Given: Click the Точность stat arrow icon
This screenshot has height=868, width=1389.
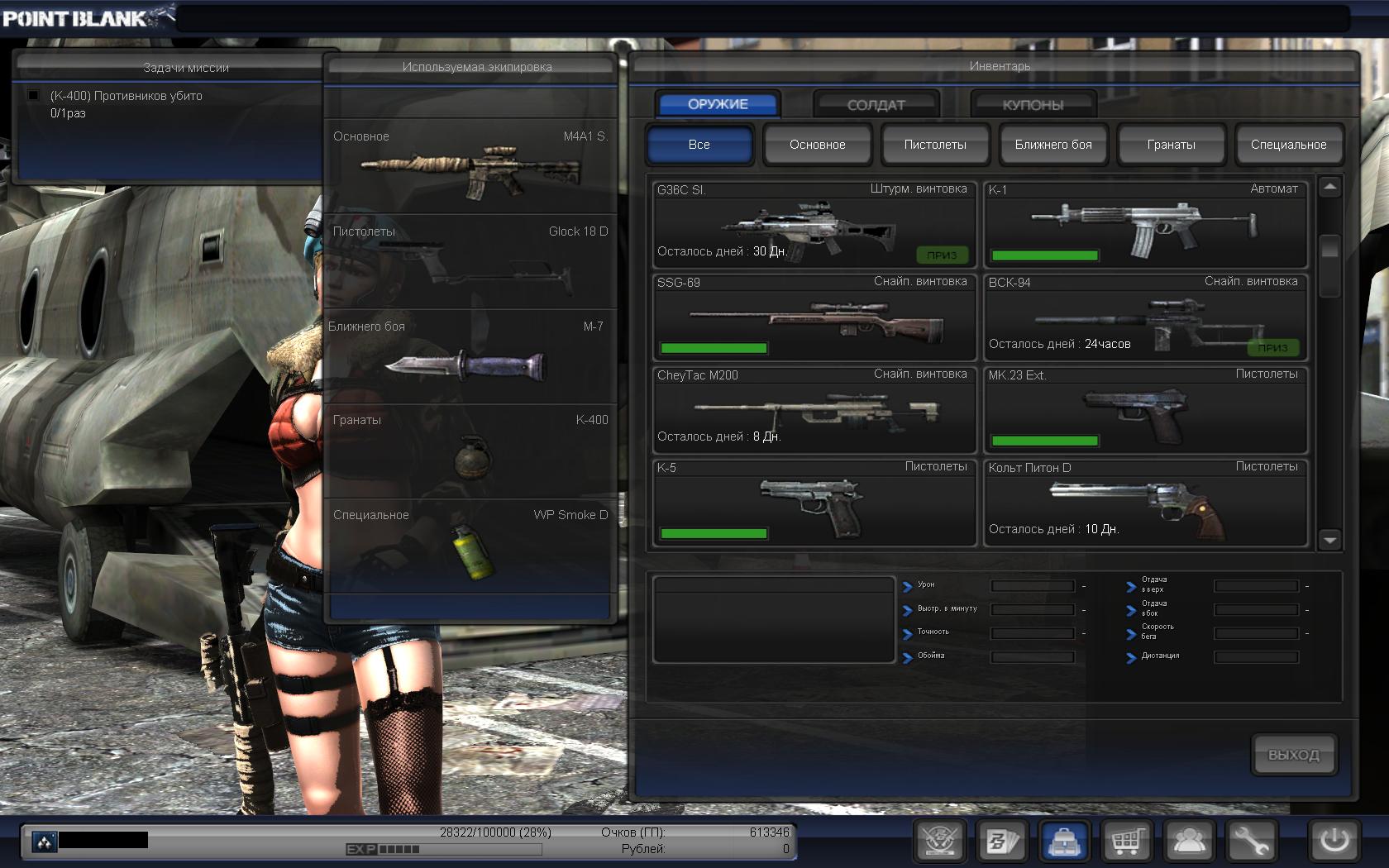Looking at the screenshot, I should point(907,633).
